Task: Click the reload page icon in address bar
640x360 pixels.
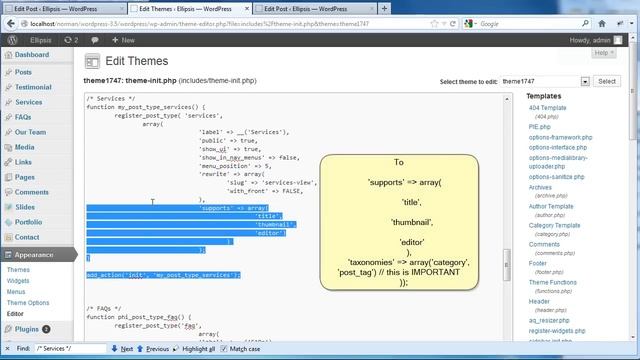Action: coord(453,24)
